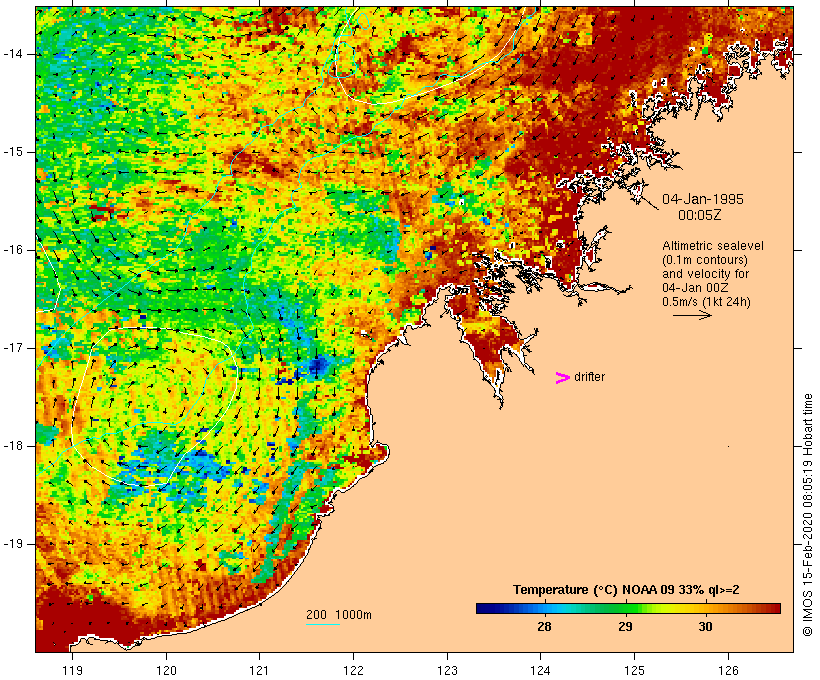Click the colorbar value 30
This screenshot has height=680, width=820.
705,626
